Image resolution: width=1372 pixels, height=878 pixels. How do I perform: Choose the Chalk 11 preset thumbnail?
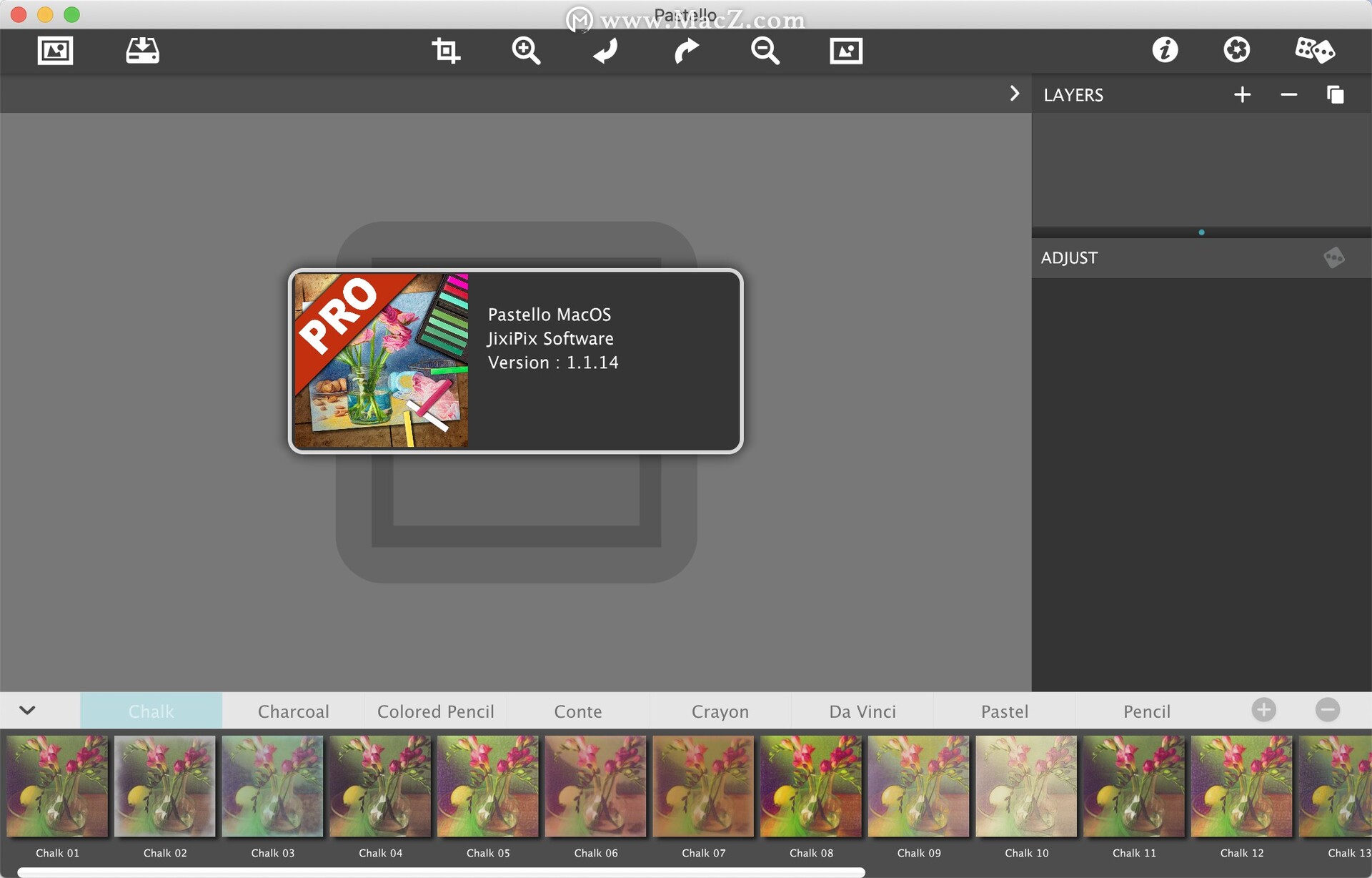click(x=1134, y=786)
